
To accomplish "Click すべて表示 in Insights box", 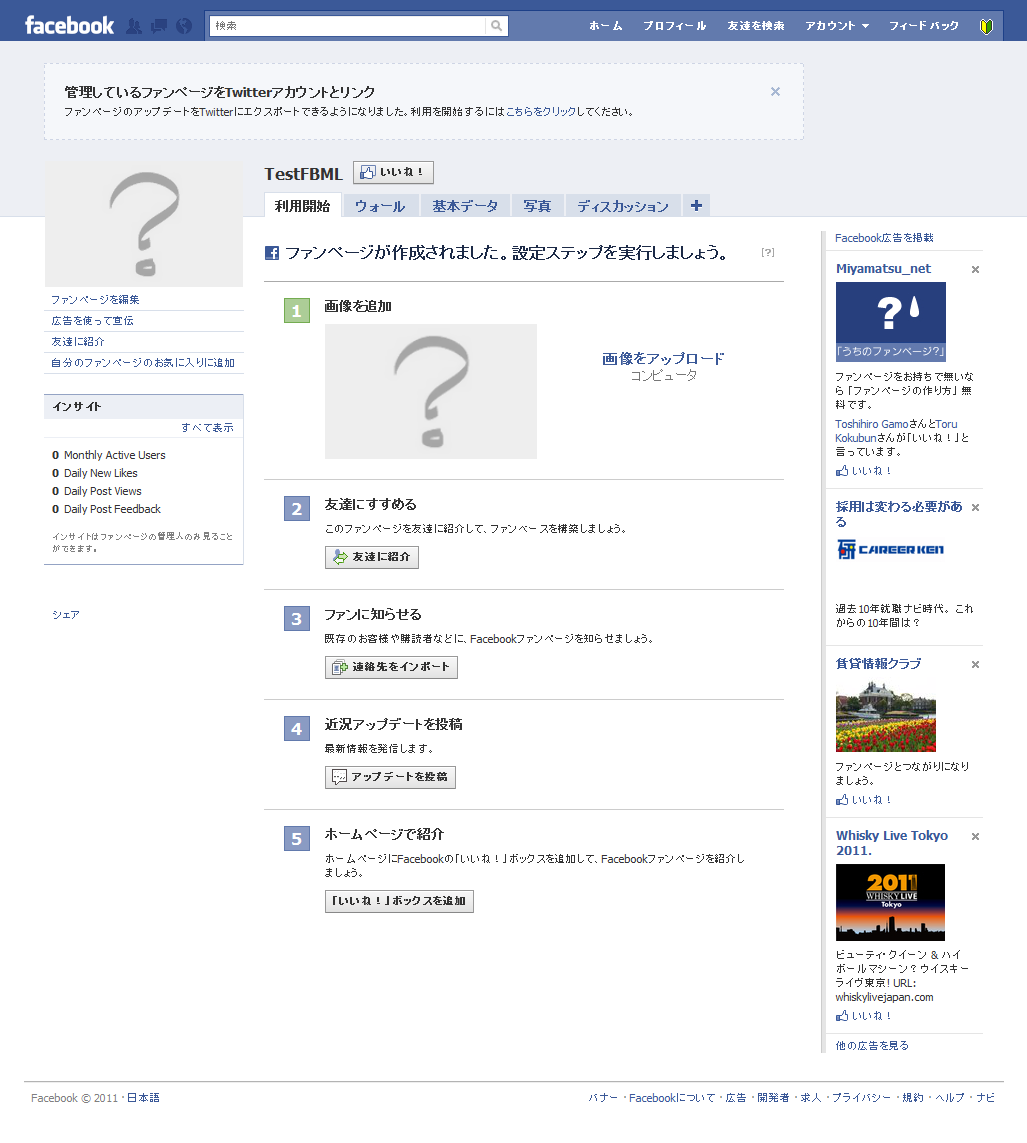I will (x=207, y=428).
